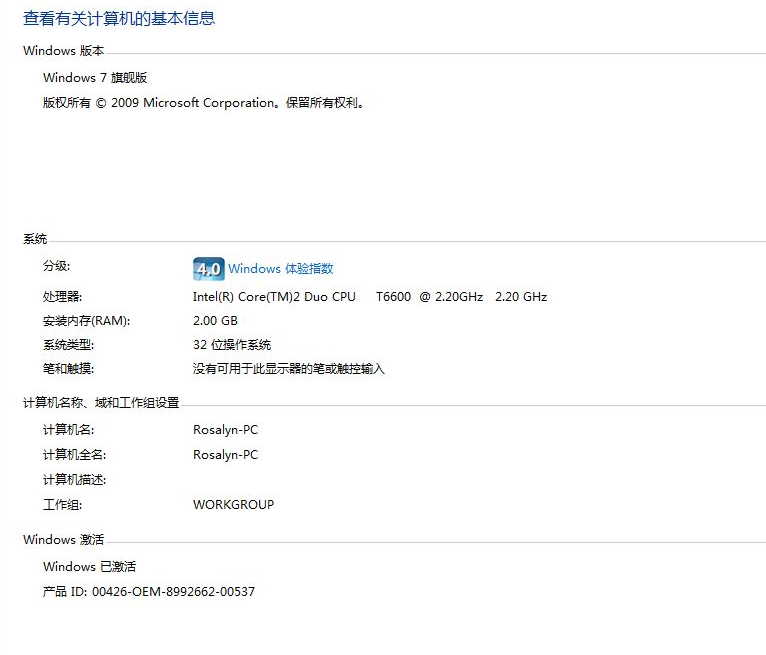This screenshot has width=766, height=655.
Task: Click the WORKGROUP workgroup value
Action: [233, 505]
